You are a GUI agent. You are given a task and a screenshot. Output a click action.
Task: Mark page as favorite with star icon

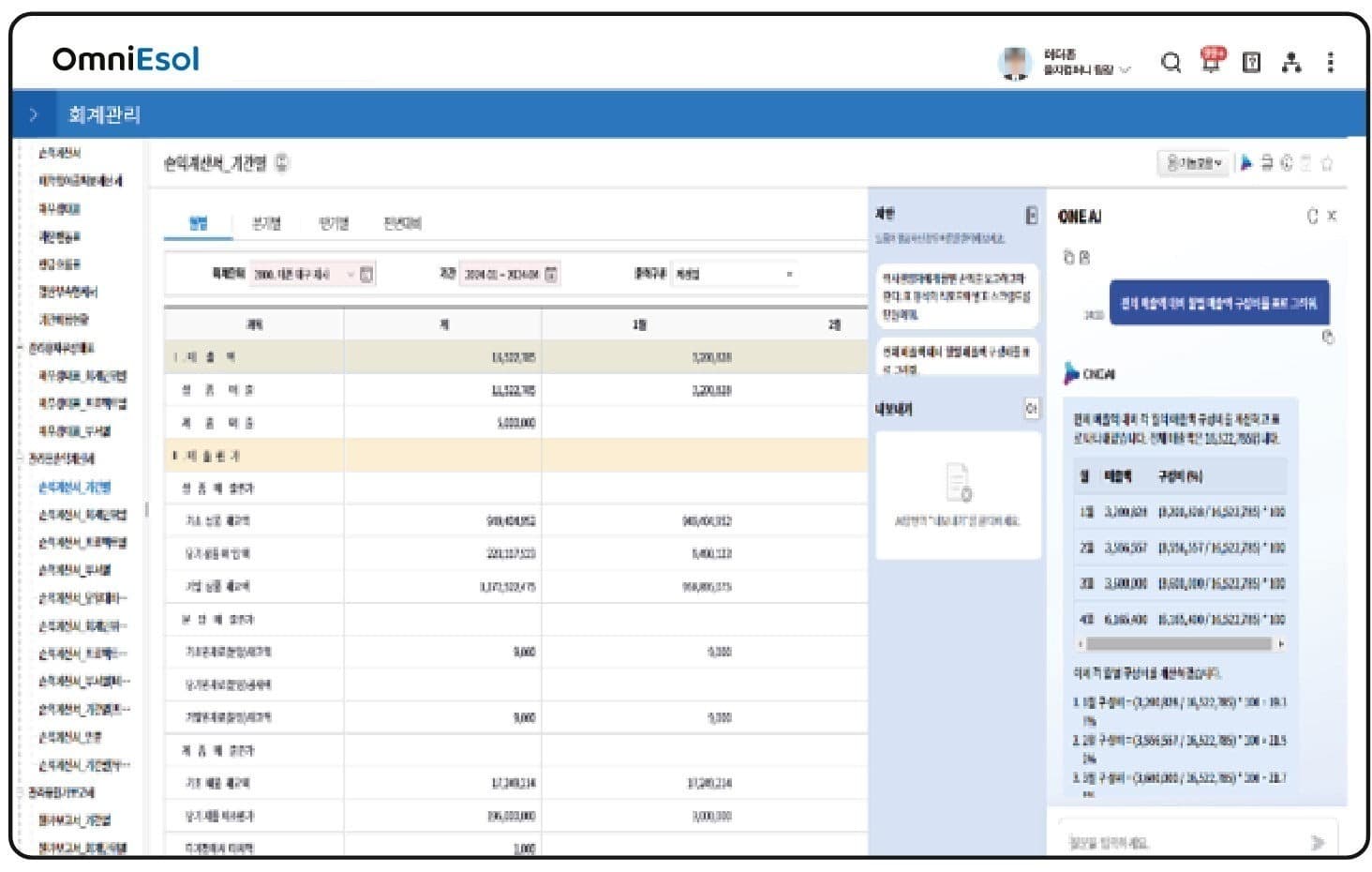tap(1327, 163)
